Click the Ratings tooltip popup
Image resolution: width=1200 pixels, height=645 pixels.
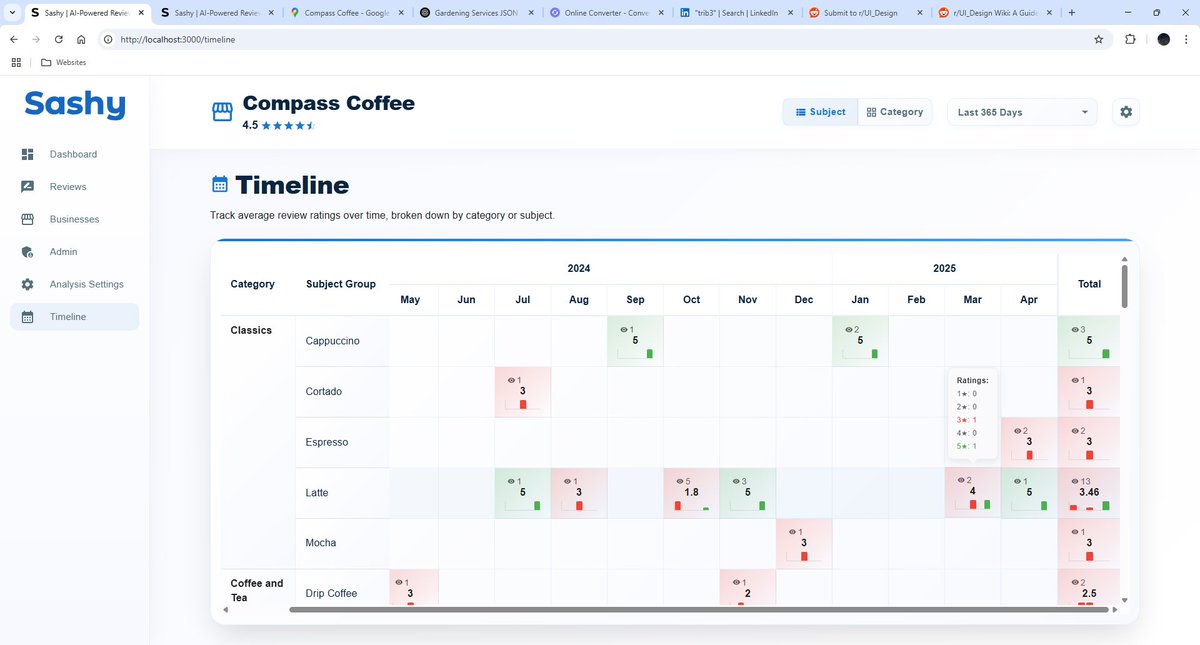tap(973, 413)
